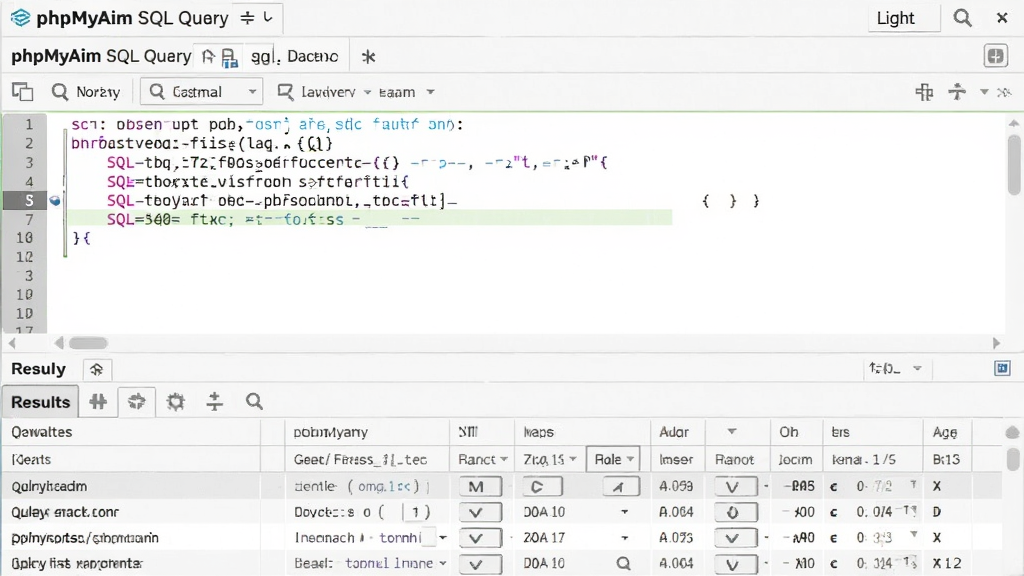Click the Noray button in toolbar

(x=86, y=92)
